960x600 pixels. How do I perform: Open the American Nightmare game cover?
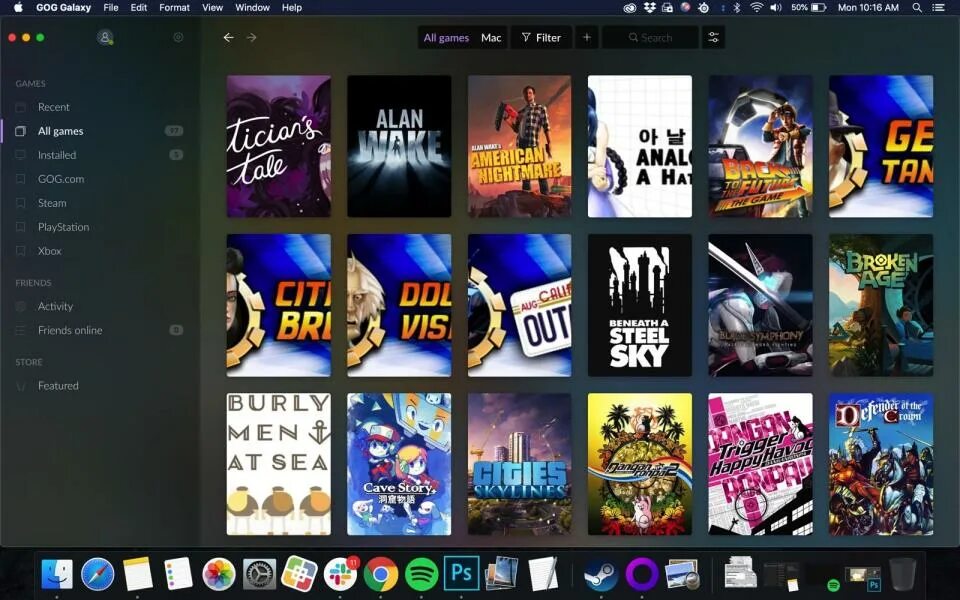click(520, 146)
